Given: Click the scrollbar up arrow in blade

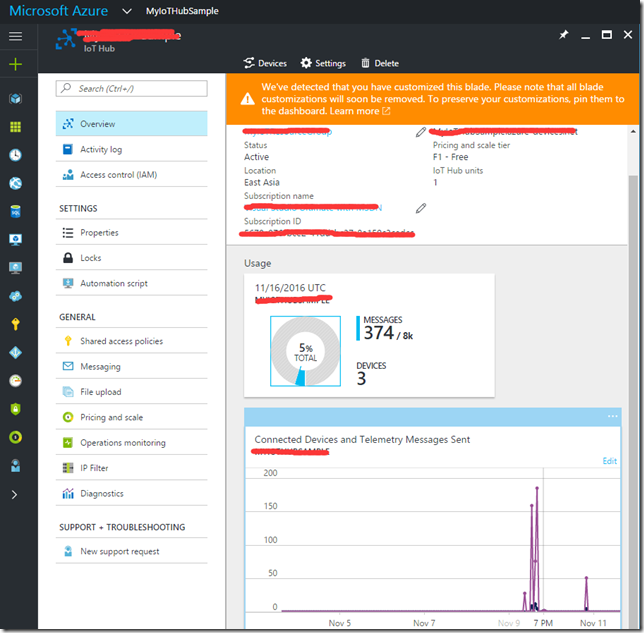Looking at the screenshot, I should [x=633, y=131].
